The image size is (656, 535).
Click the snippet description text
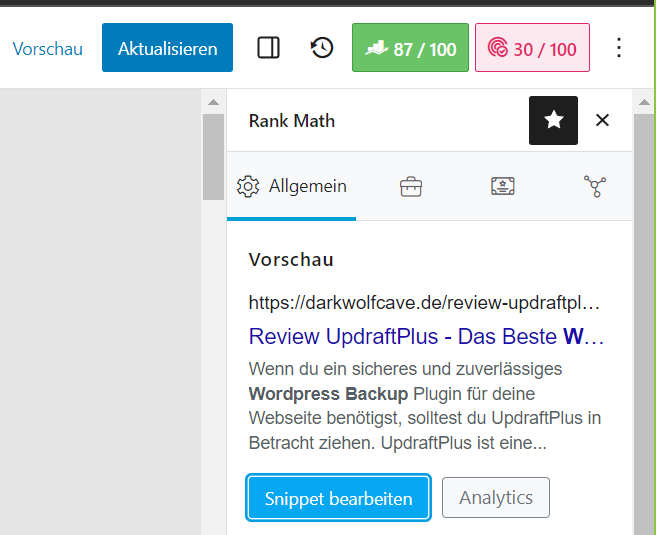coord(425,406)
